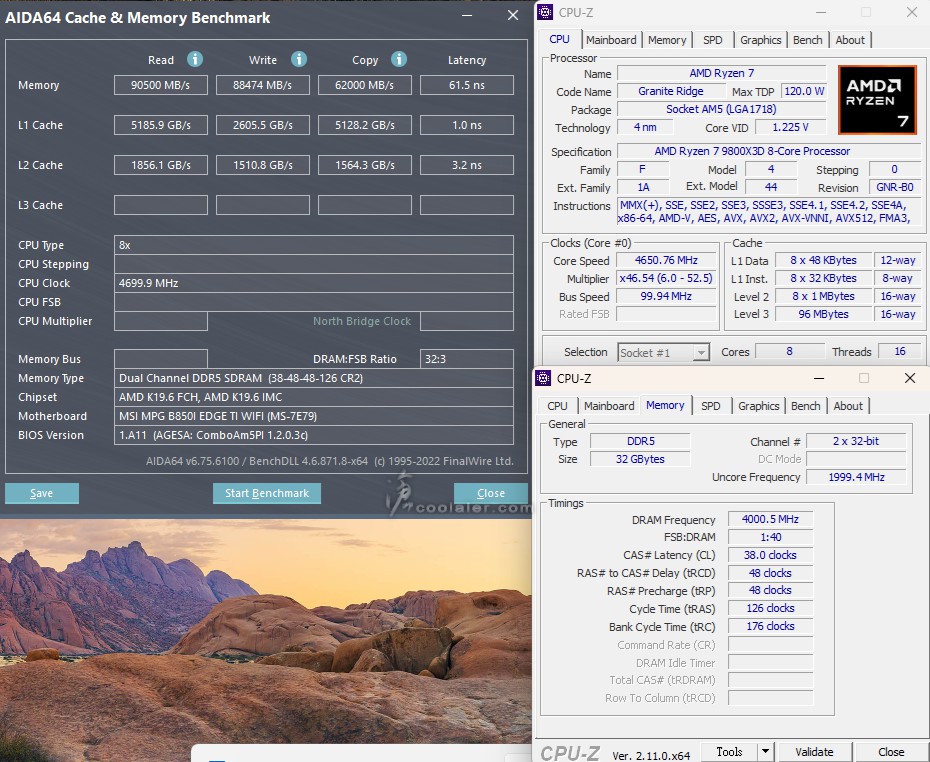Select Memory tab in lower CPU-Z window
The image size is (930, 762).
665,406
